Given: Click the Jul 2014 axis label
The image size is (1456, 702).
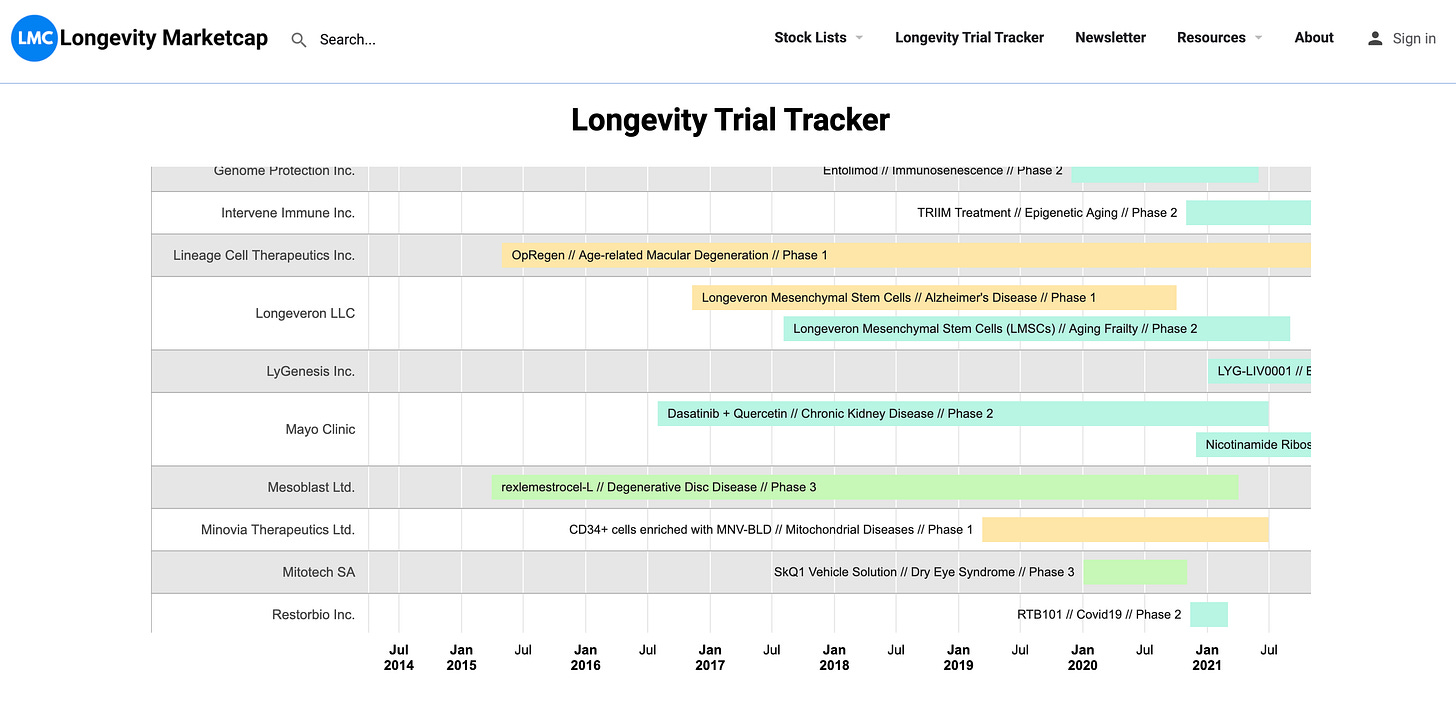Looking at the screenshot, I should (398, 657).
